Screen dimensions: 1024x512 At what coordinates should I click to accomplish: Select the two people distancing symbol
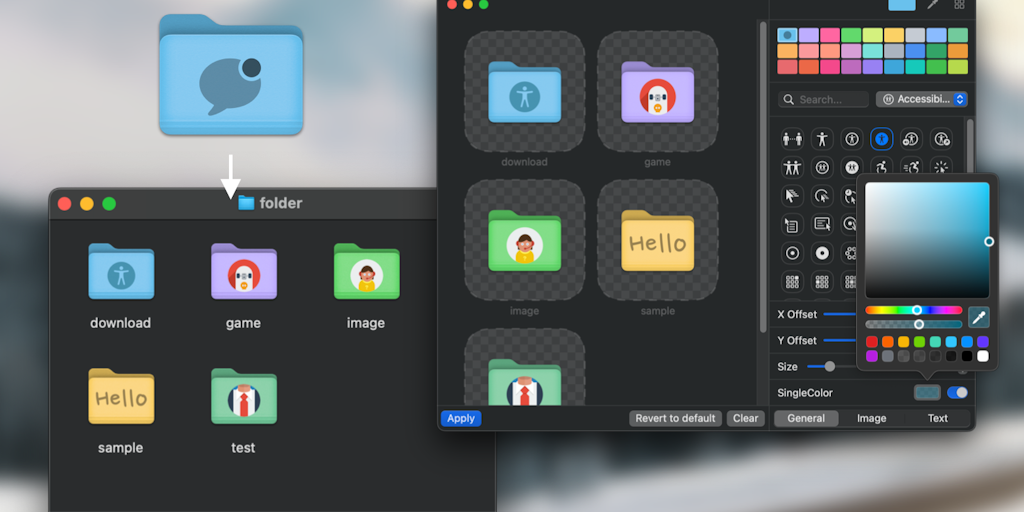(x=792, y=138)
